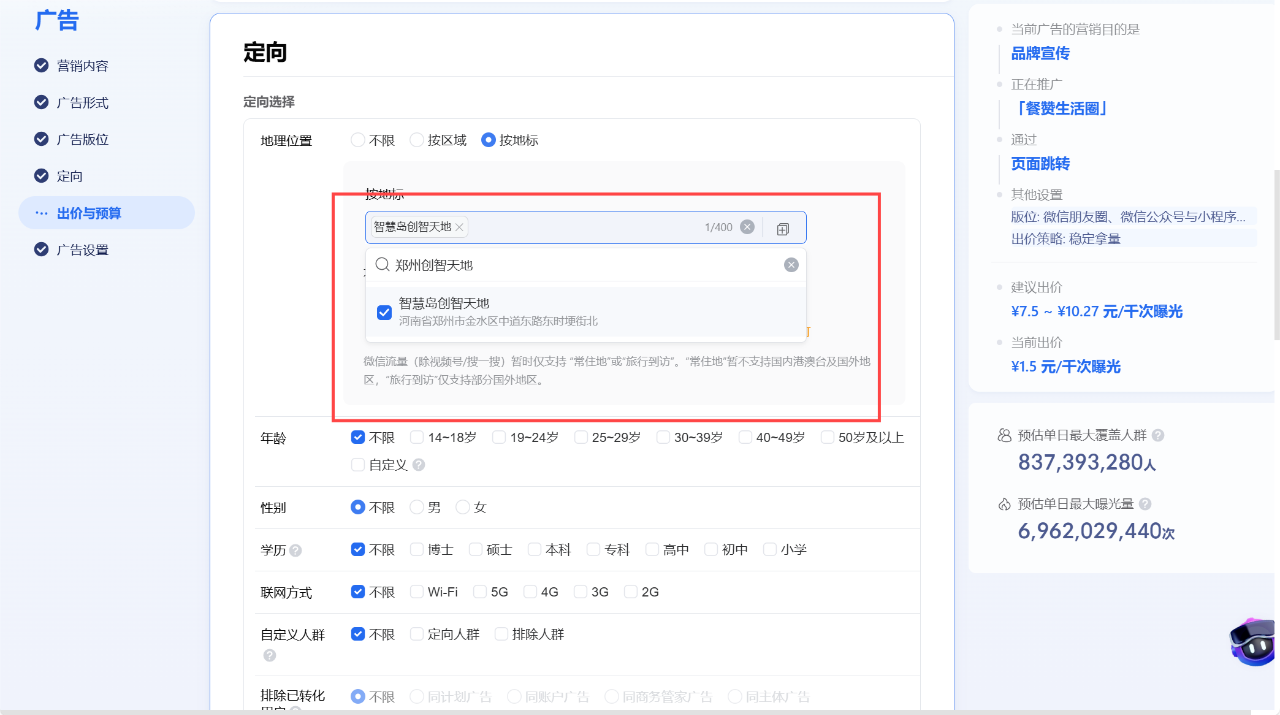Image resolution: width=1280 pixels, height=715 pixels.
Task: Click the magnifier search icon in dropdown
Action: point(382,265)
